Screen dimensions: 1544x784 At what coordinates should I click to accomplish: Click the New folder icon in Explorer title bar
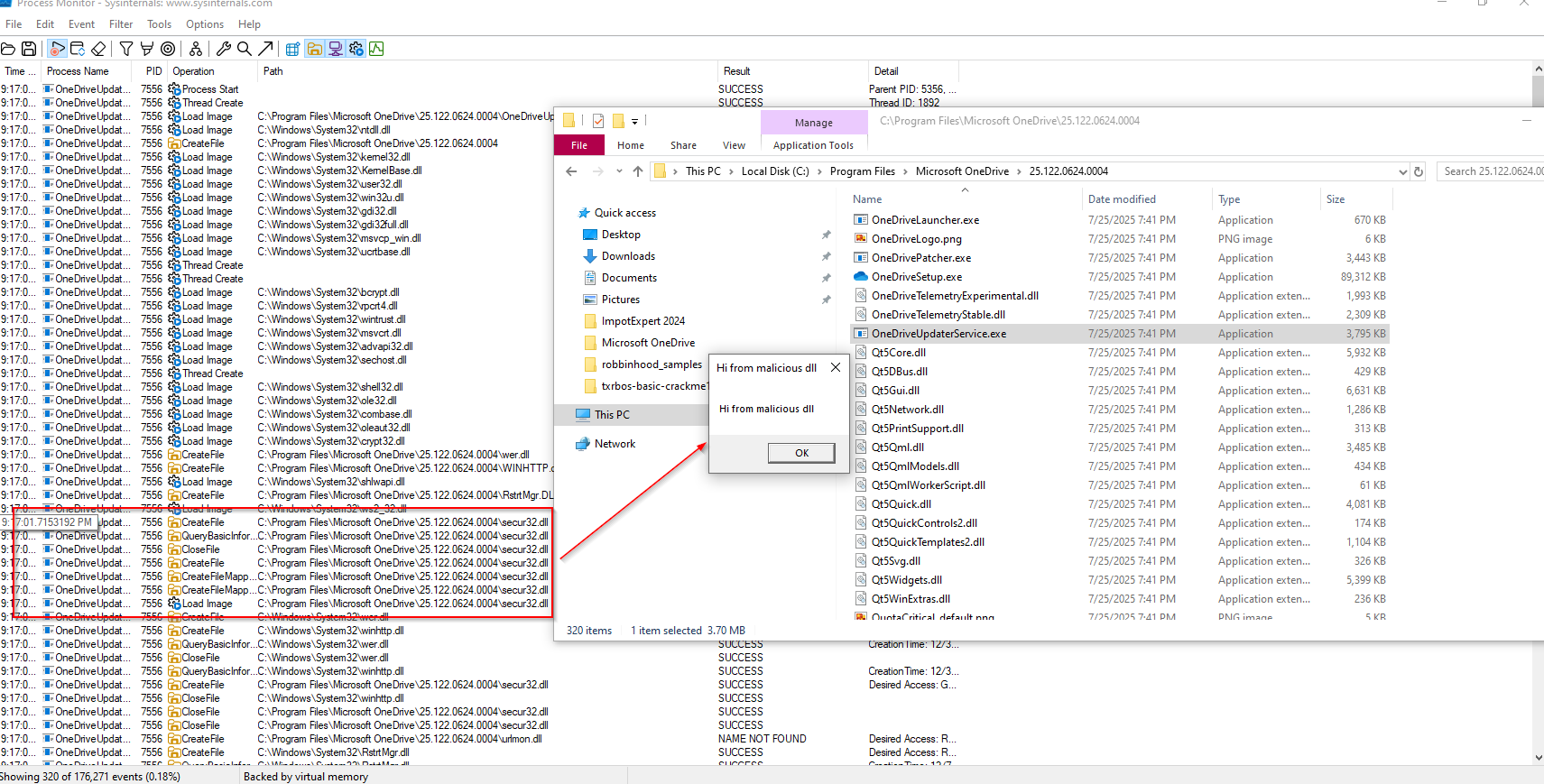618,121
